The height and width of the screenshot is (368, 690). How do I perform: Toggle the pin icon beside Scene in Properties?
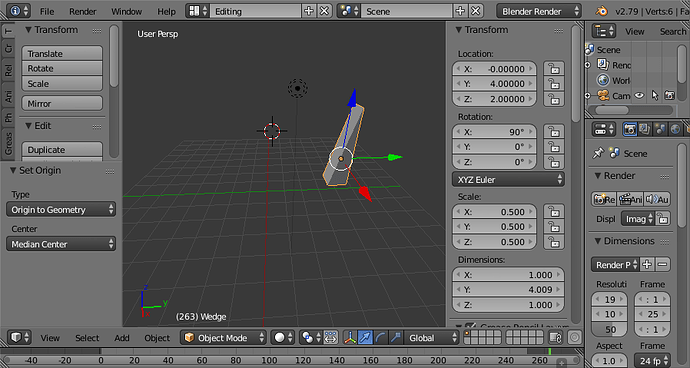tap(598, 153)
